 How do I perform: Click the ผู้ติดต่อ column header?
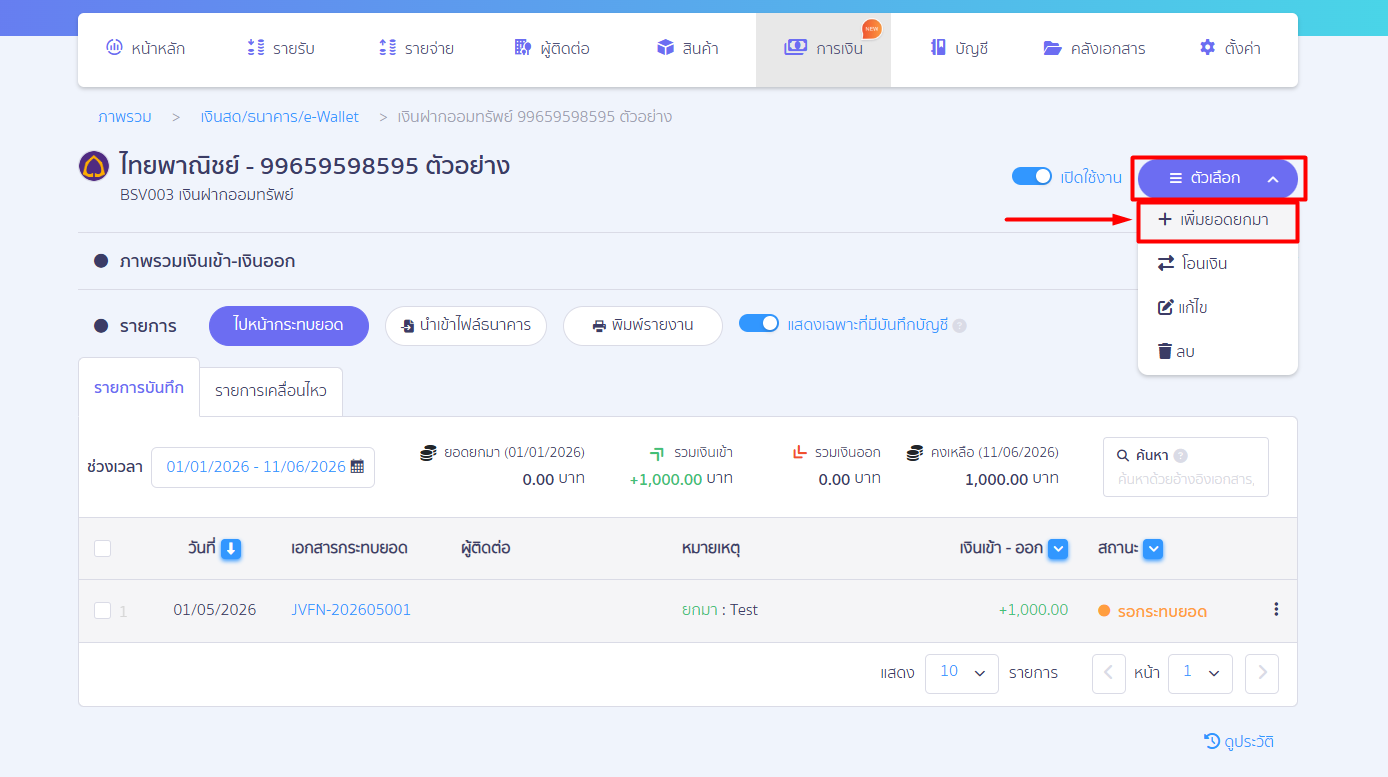tap(486, 548)
